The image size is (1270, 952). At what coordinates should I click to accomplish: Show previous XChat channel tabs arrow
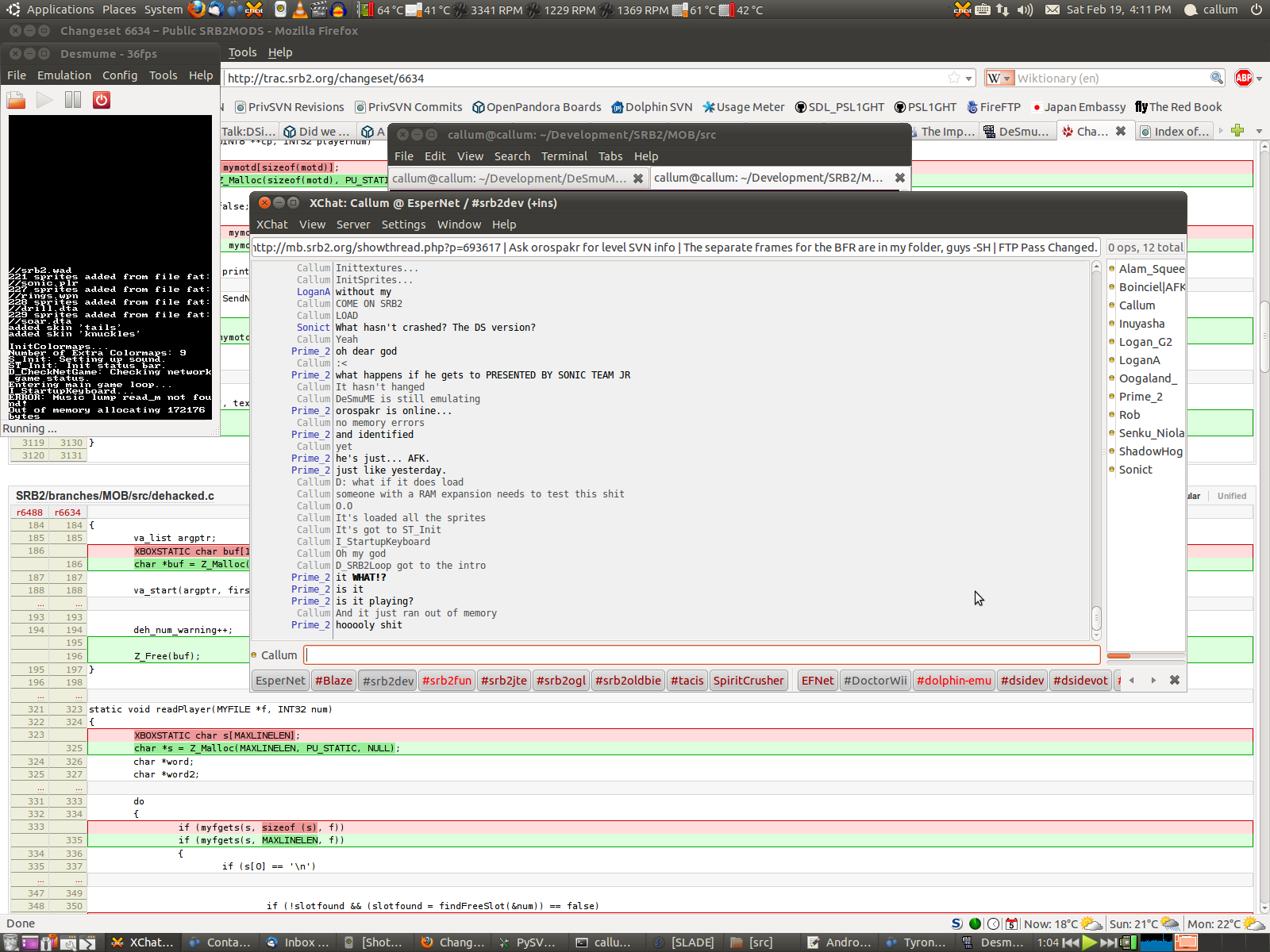1132,680
